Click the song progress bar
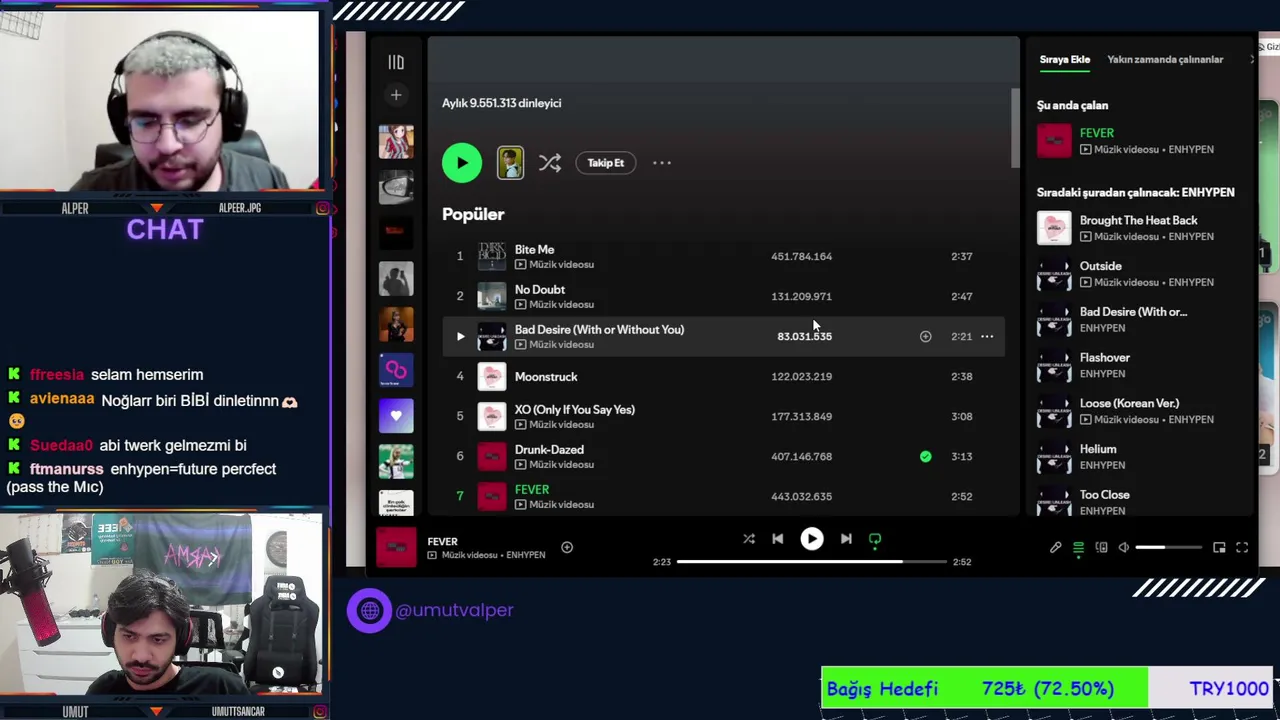The image size is (1280, 720). pos(811,562)
